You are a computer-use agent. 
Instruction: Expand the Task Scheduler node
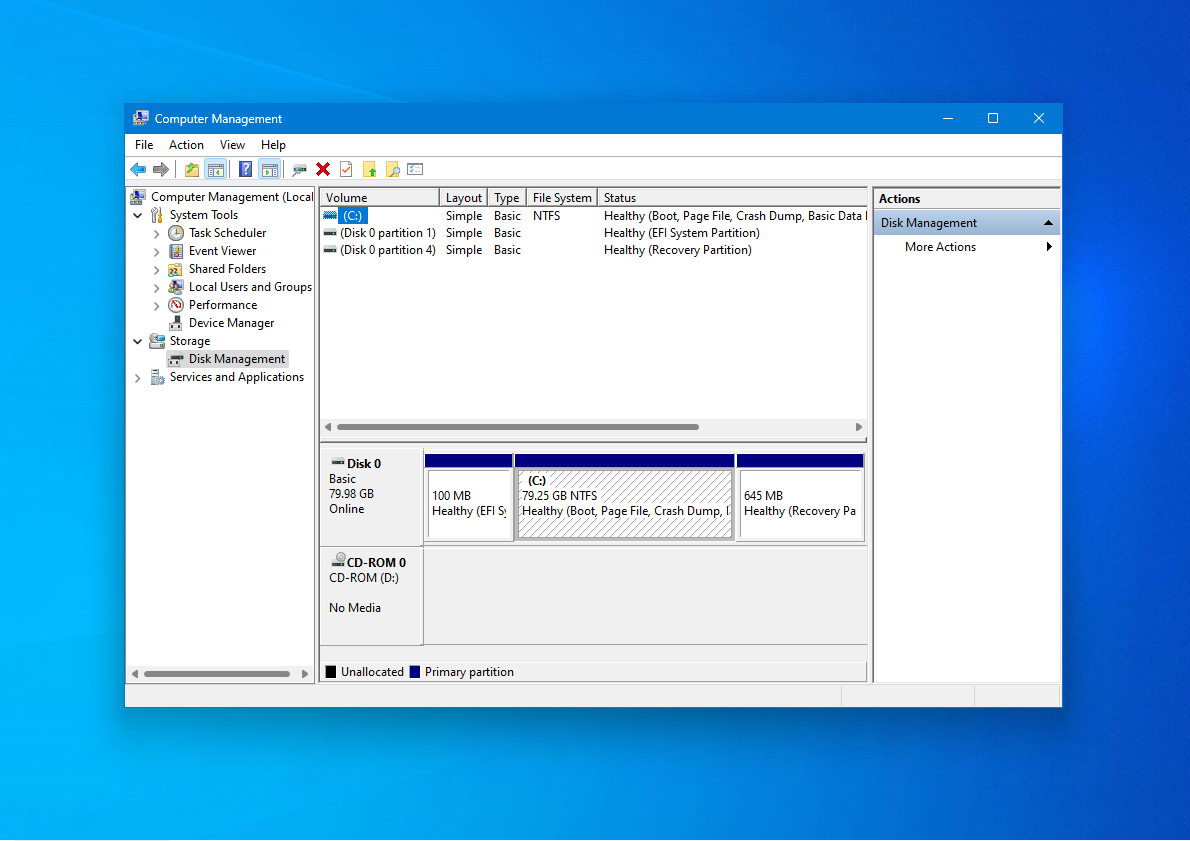tap(157, 233)
